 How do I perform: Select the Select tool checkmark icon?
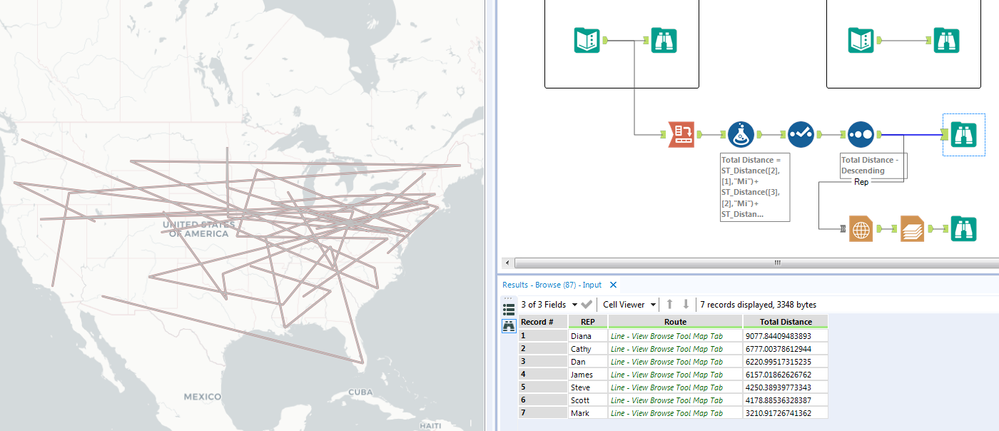(801, 135)
